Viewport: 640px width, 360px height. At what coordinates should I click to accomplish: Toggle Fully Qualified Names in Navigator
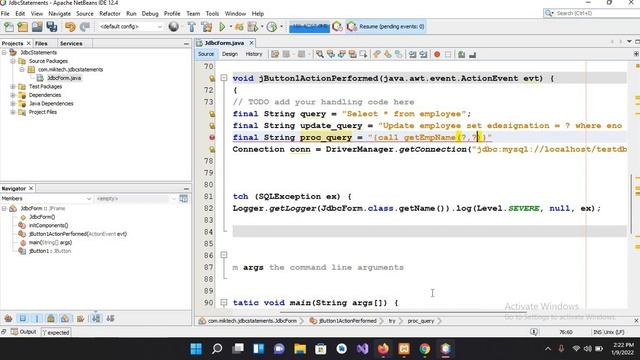pyautogui.click(x=80, y=318)
